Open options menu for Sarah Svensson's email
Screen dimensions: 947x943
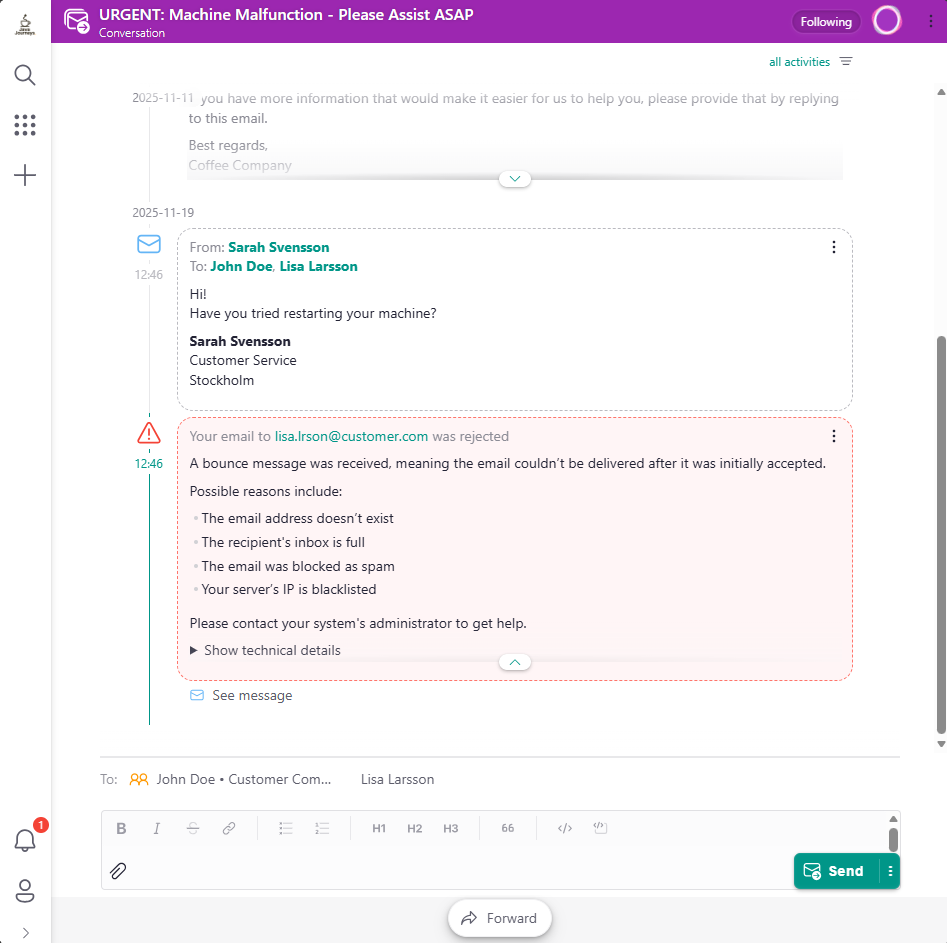[x=834, y=247]
